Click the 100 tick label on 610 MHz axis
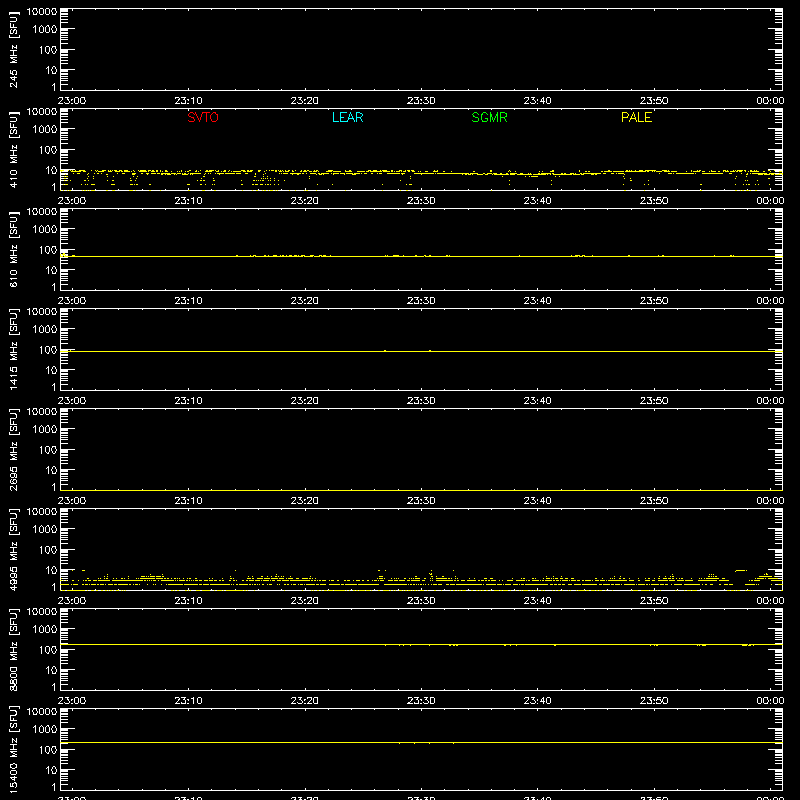 click(48, 250)
